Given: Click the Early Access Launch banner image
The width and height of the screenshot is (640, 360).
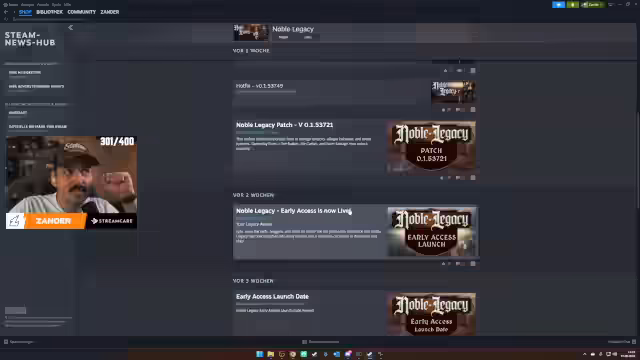Looking at the screenshot, I should (x=431, y=232).
